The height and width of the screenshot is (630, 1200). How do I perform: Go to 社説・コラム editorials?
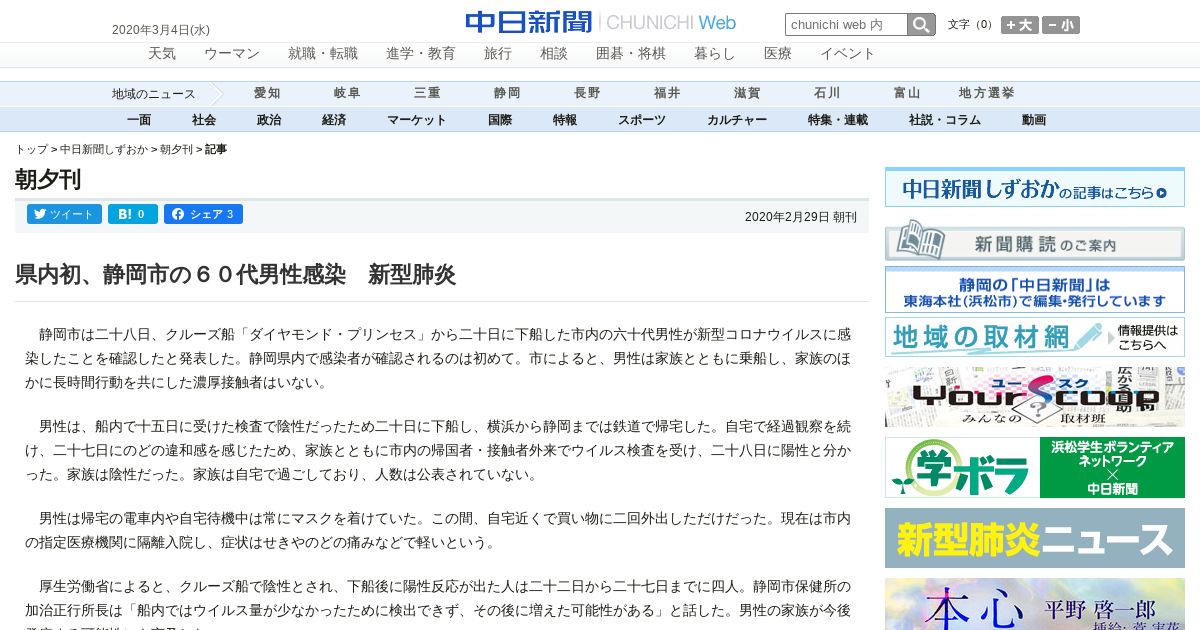945,120
